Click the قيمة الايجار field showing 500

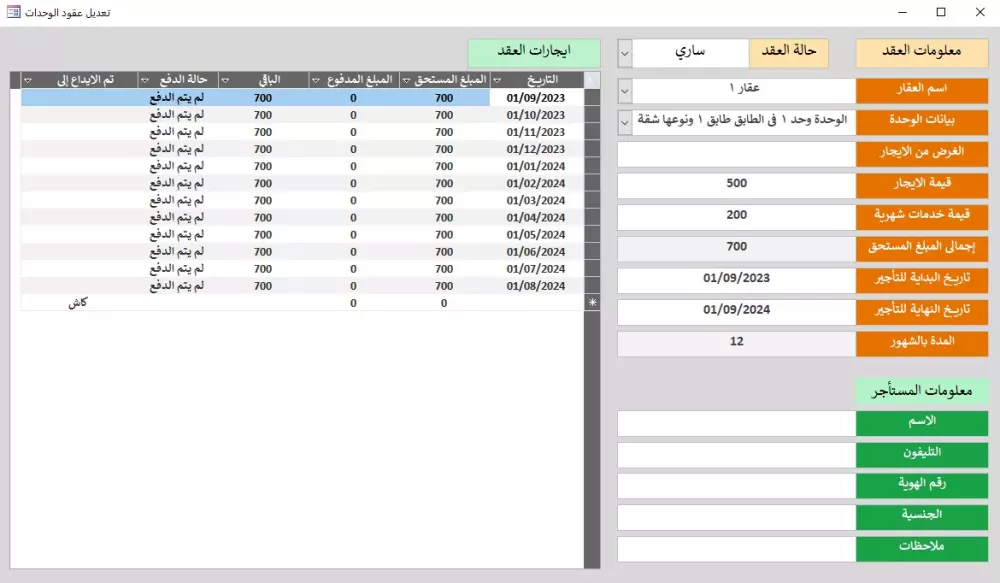(x=737, y=185)
